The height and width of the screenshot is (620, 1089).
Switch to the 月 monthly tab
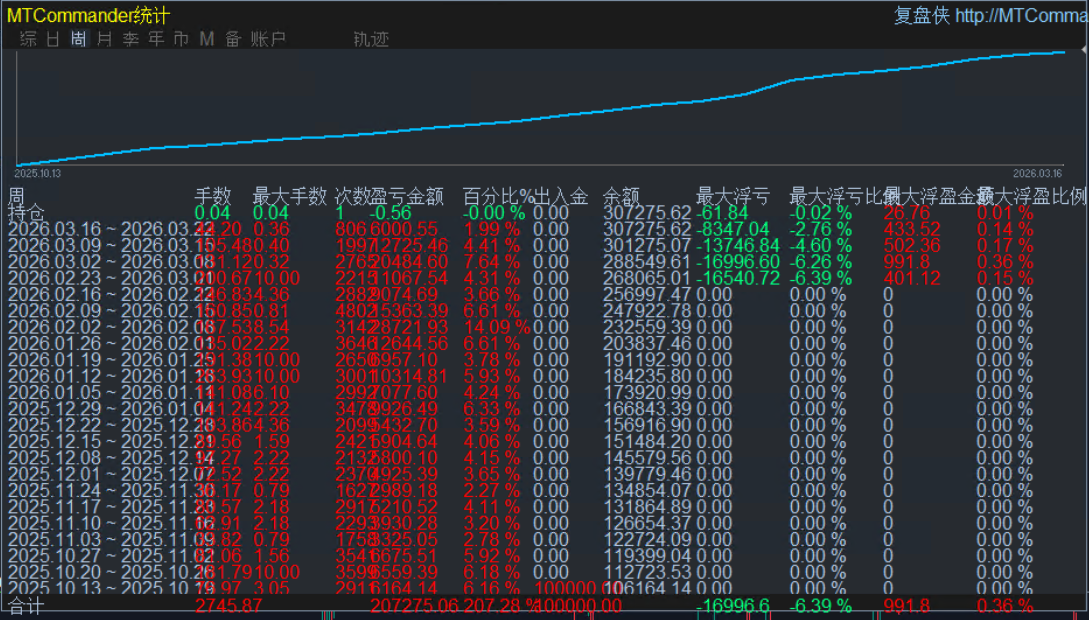pos(105,39)
